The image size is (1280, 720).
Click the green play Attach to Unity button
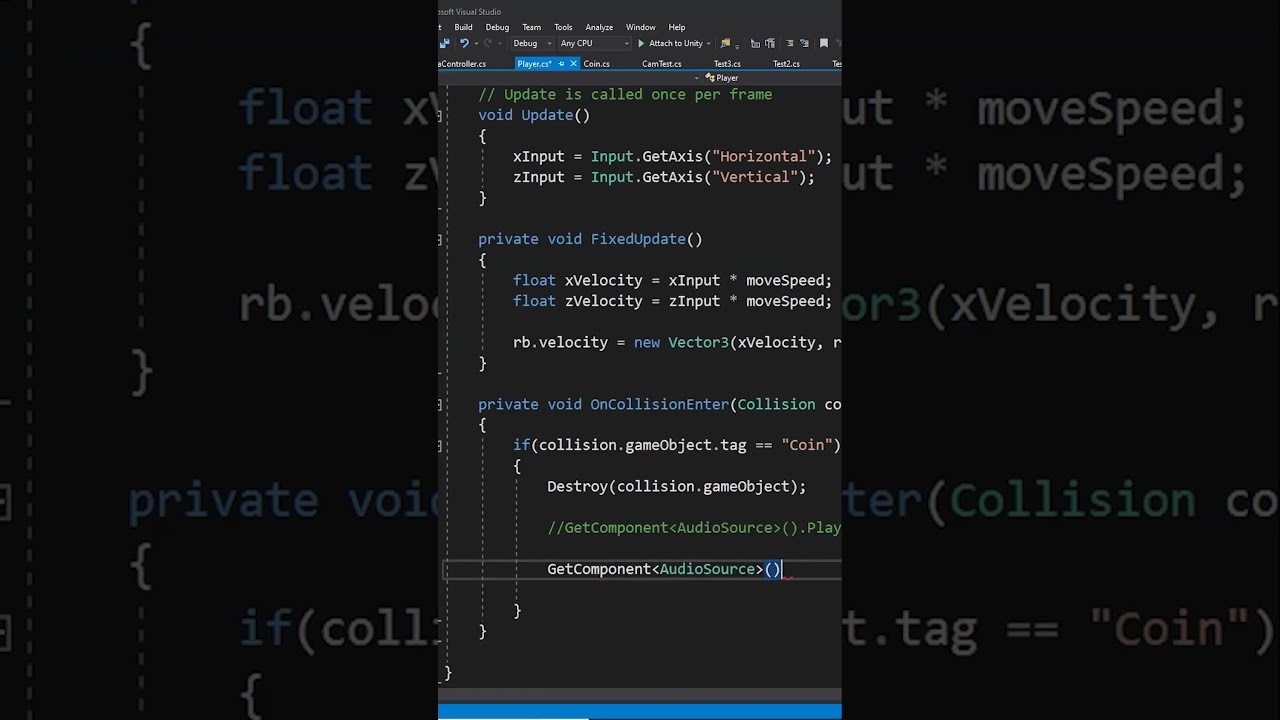671,43
